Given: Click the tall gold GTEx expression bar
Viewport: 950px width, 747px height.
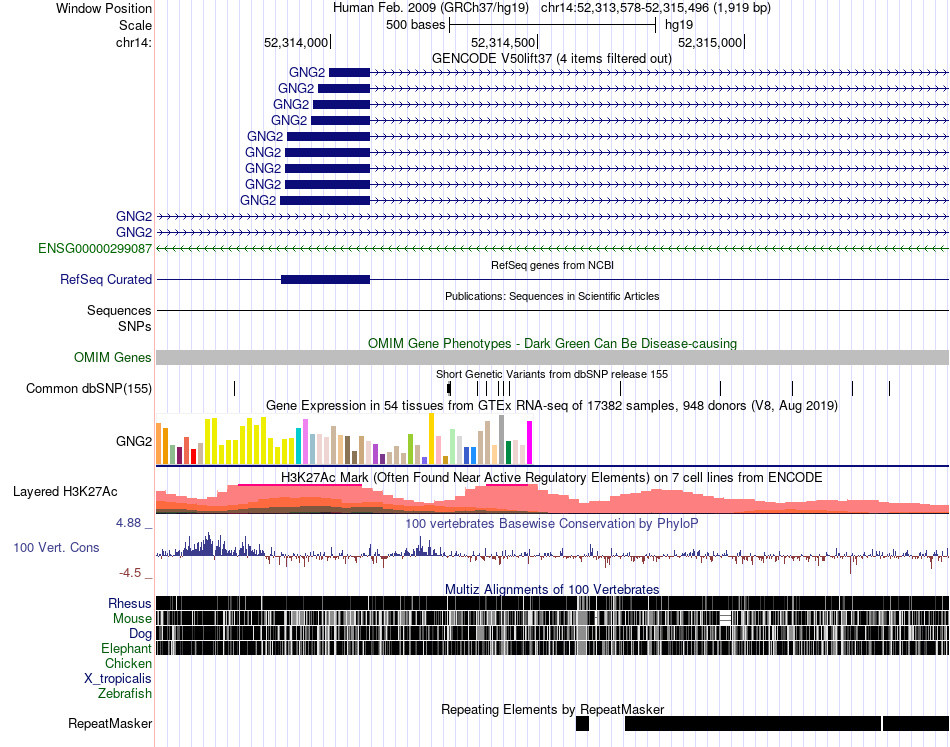Looking at the screenshot, I should click(431, 439).
